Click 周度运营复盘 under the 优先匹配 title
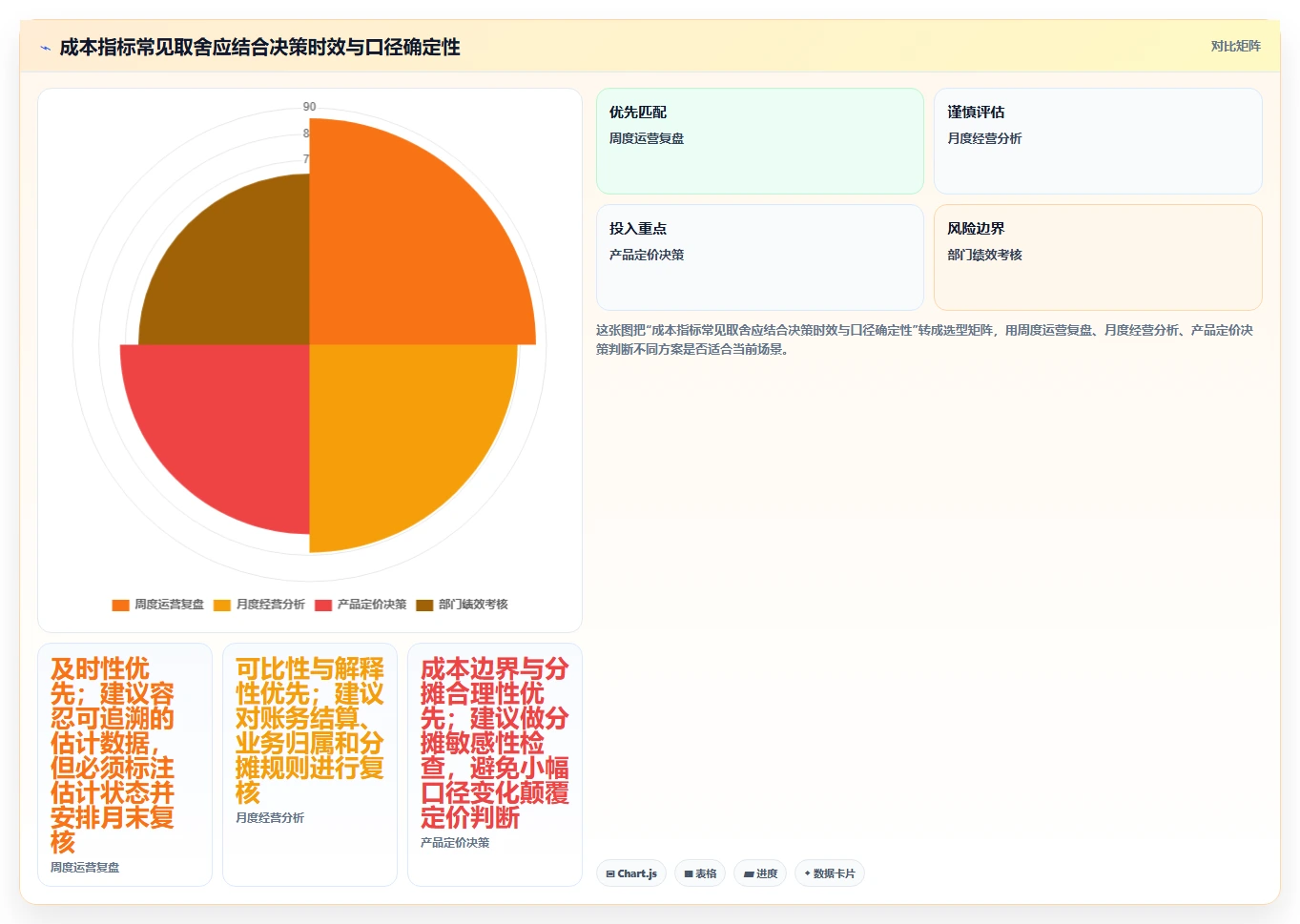1300x924 pixels. click(647, 138)
